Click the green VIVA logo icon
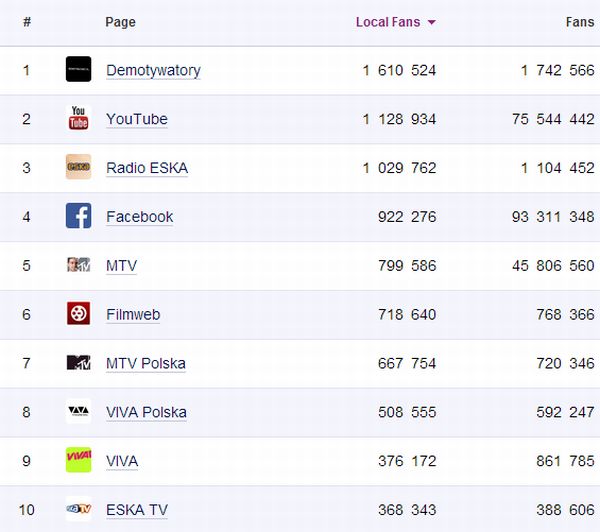This screenshot has height=532, width=600. (x=78, y=460)
